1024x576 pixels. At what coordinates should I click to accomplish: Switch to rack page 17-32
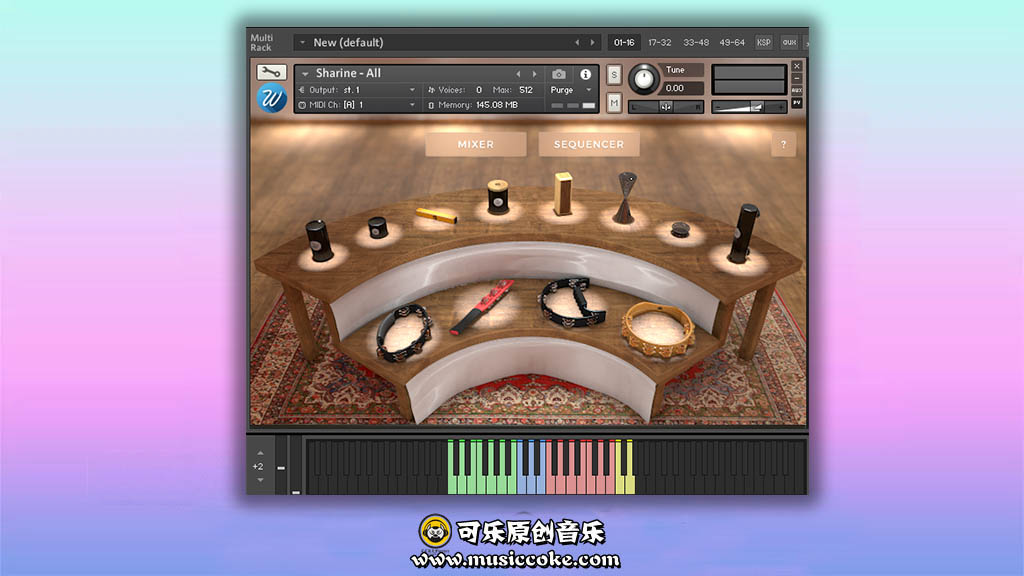point(660,42)
